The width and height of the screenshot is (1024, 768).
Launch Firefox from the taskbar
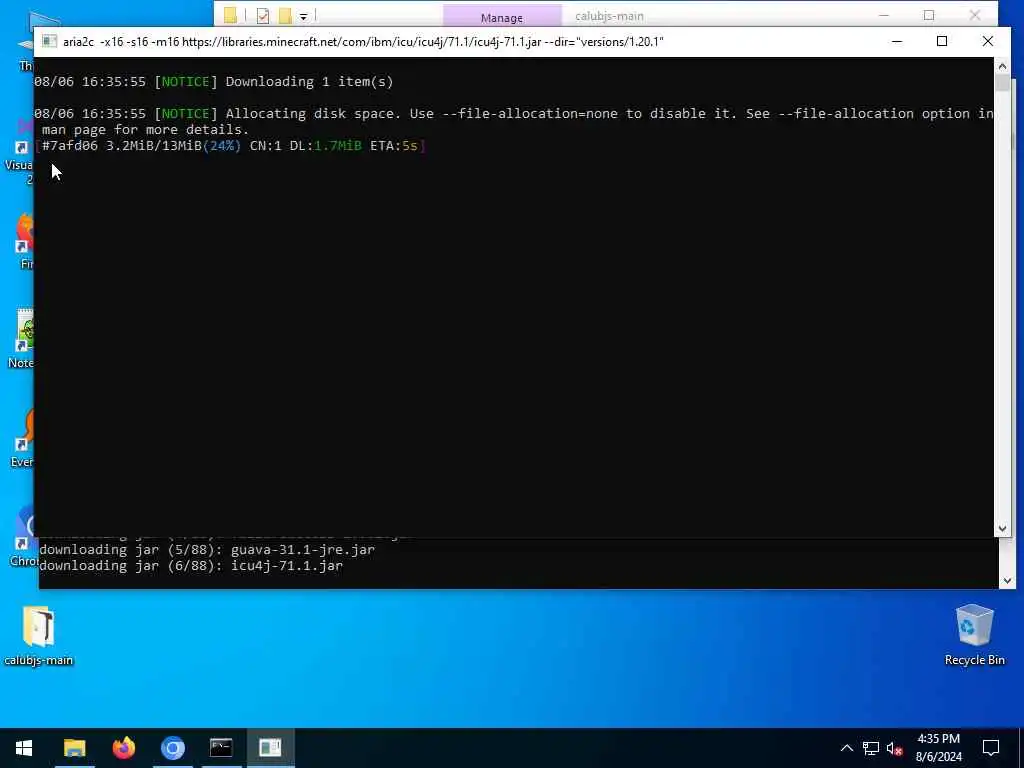pyautogui.click(x=123, y=748)
